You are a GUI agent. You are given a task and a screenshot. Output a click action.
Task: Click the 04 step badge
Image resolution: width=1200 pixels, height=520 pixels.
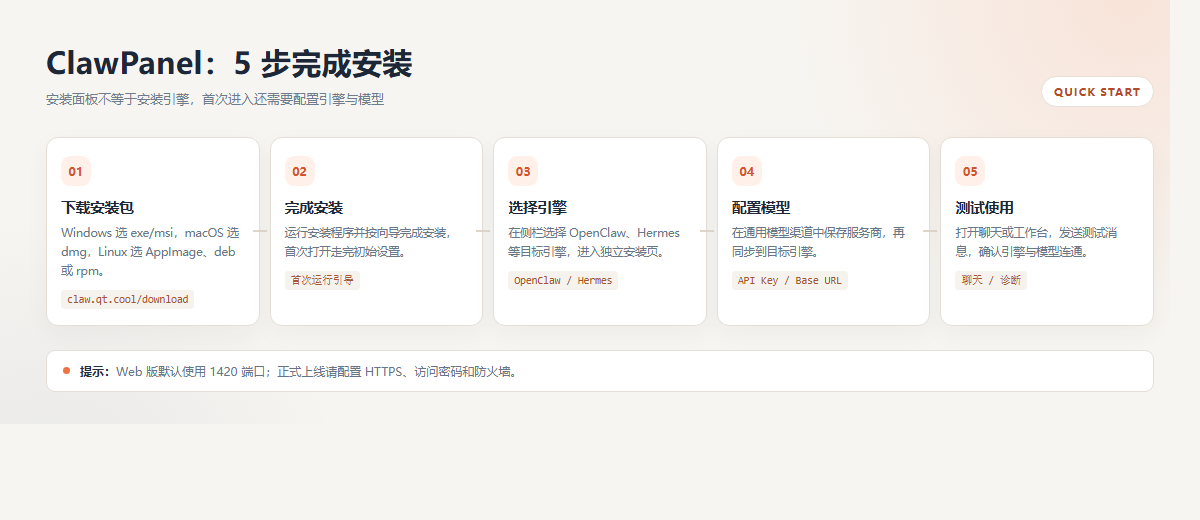tap(747, 171)
